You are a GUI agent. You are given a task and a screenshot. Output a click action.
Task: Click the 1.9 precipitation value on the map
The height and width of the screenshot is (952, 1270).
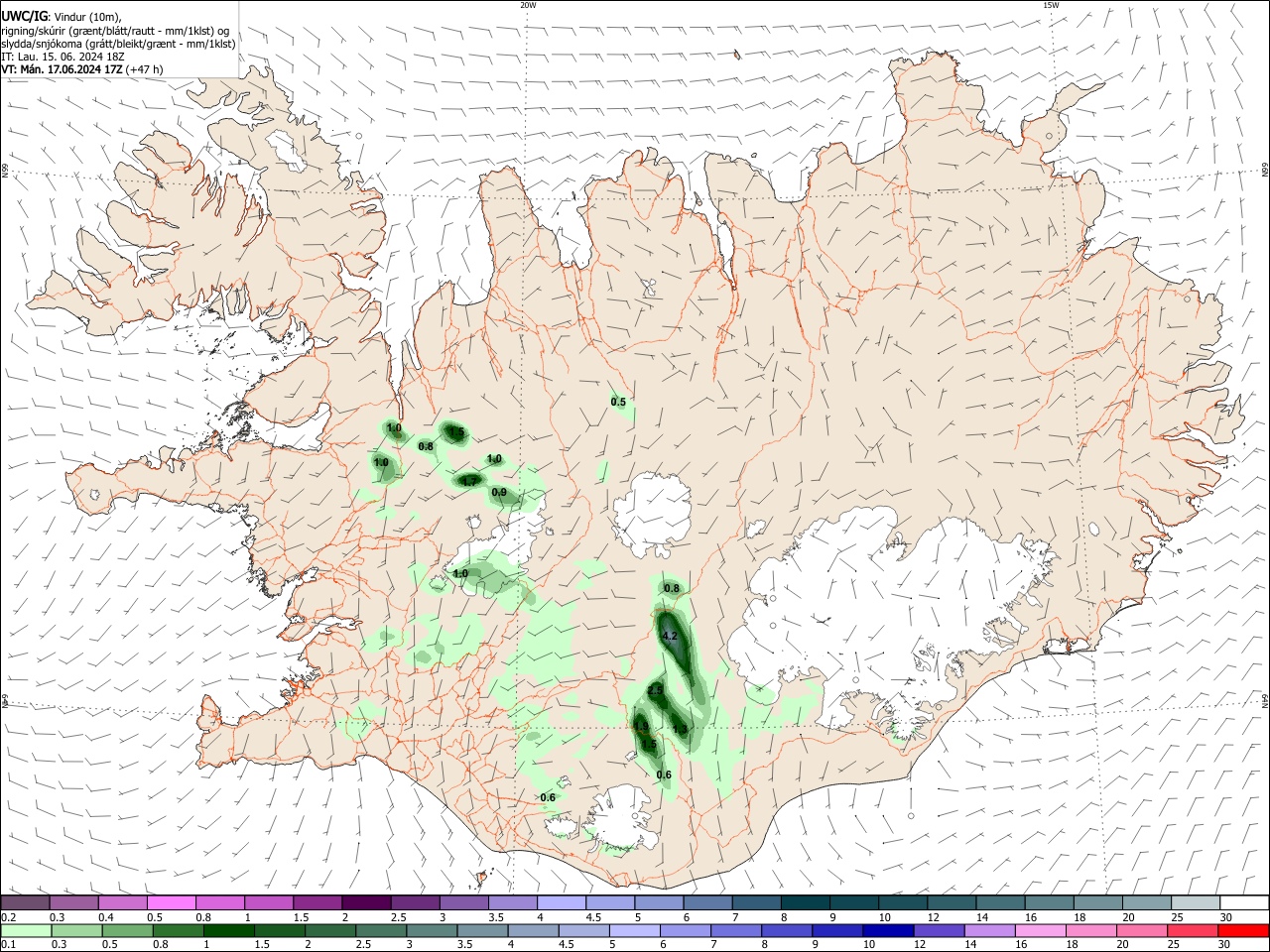tap(641, 727)
